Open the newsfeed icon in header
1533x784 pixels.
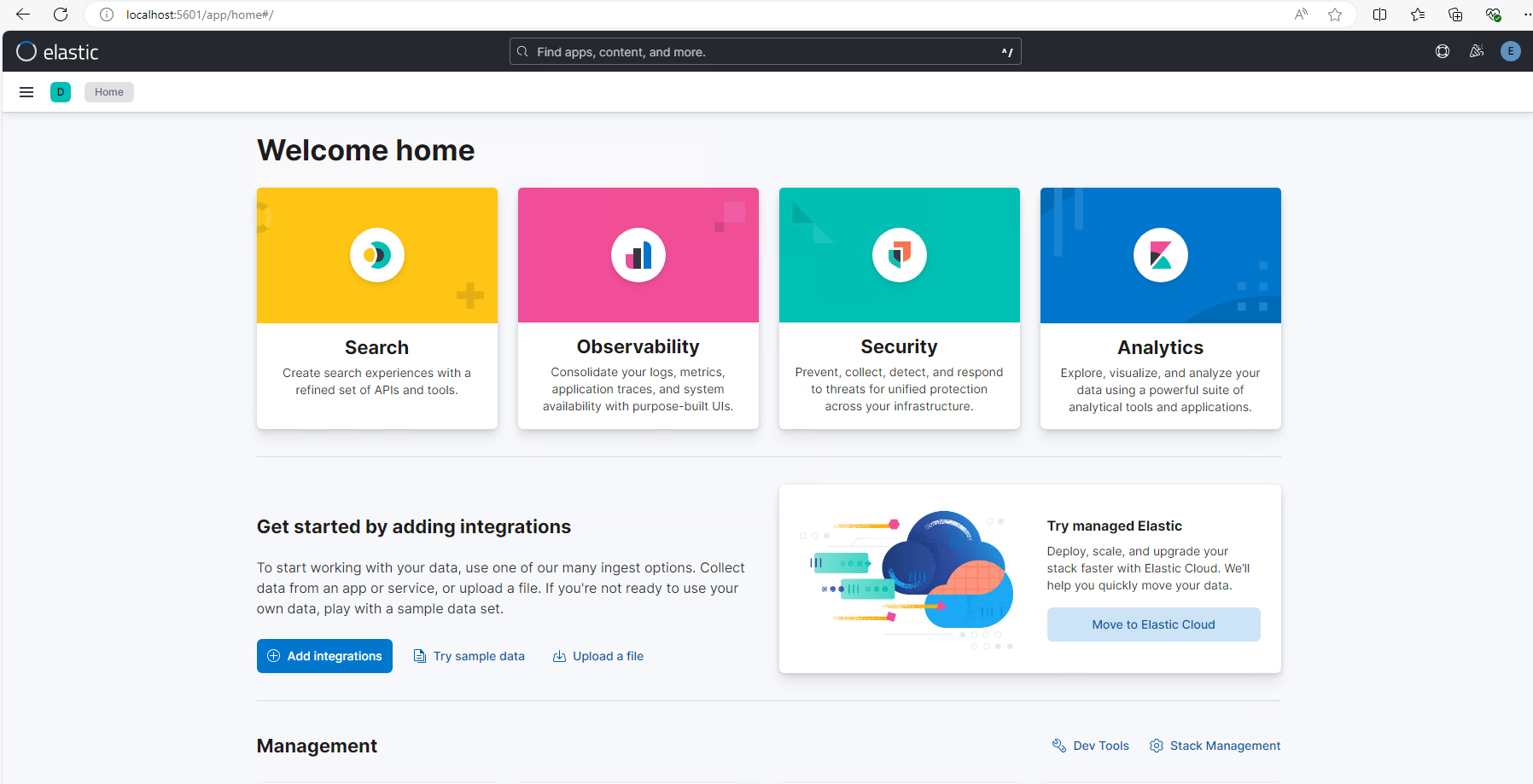[1477, 51]
